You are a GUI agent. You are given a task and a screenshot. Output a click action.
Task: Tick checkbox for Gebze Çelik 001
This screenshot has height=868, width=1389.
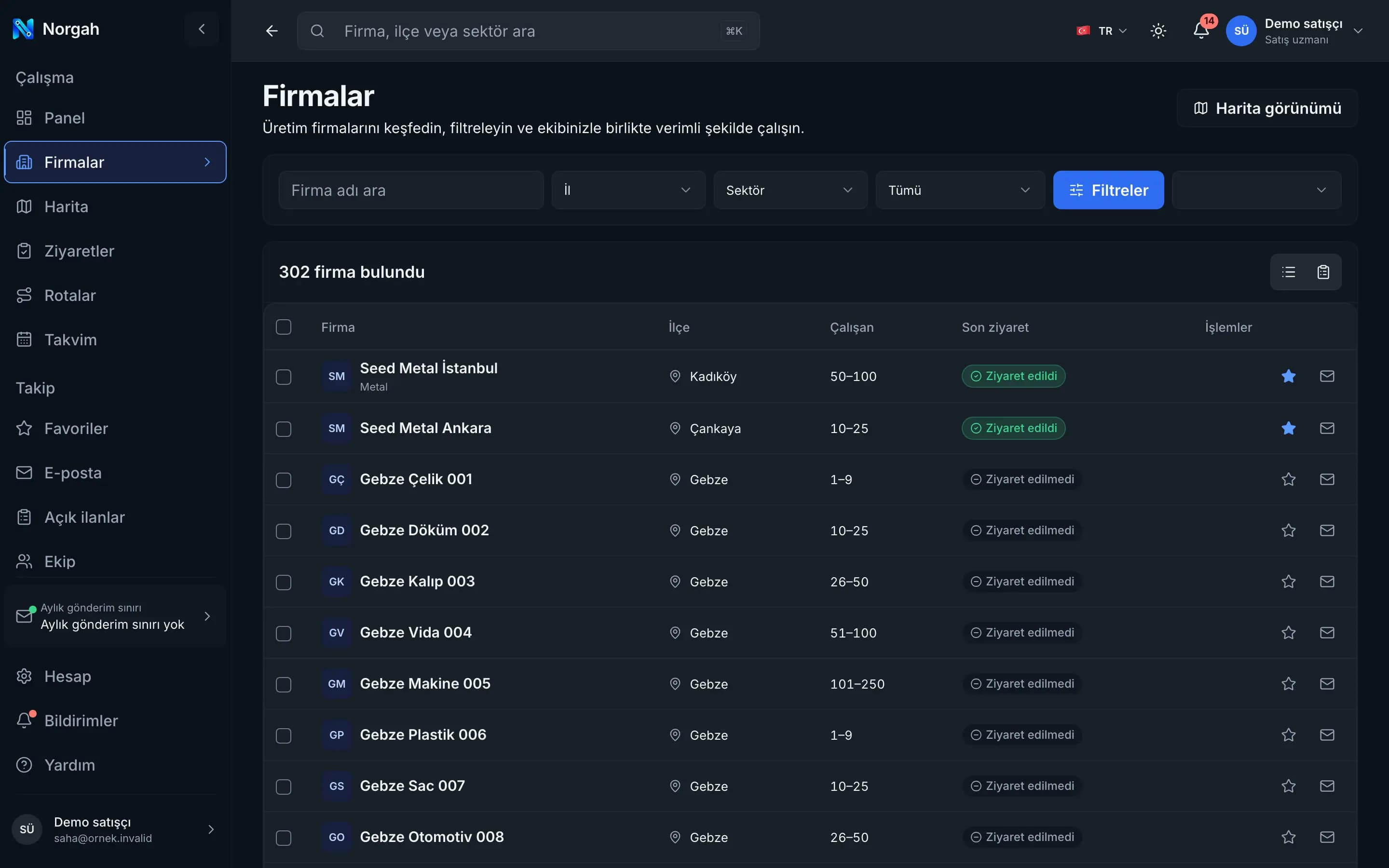(x=284, y=480)
